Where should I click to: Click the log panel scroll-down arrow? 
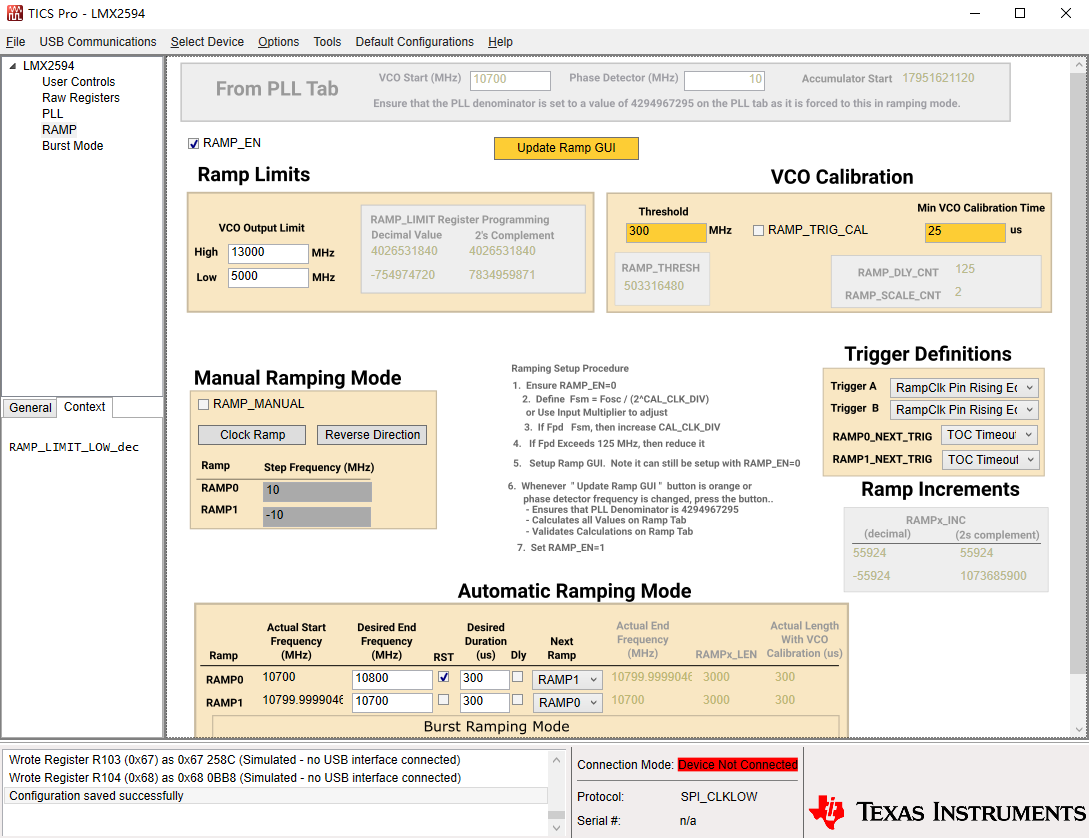pos(556,828)
